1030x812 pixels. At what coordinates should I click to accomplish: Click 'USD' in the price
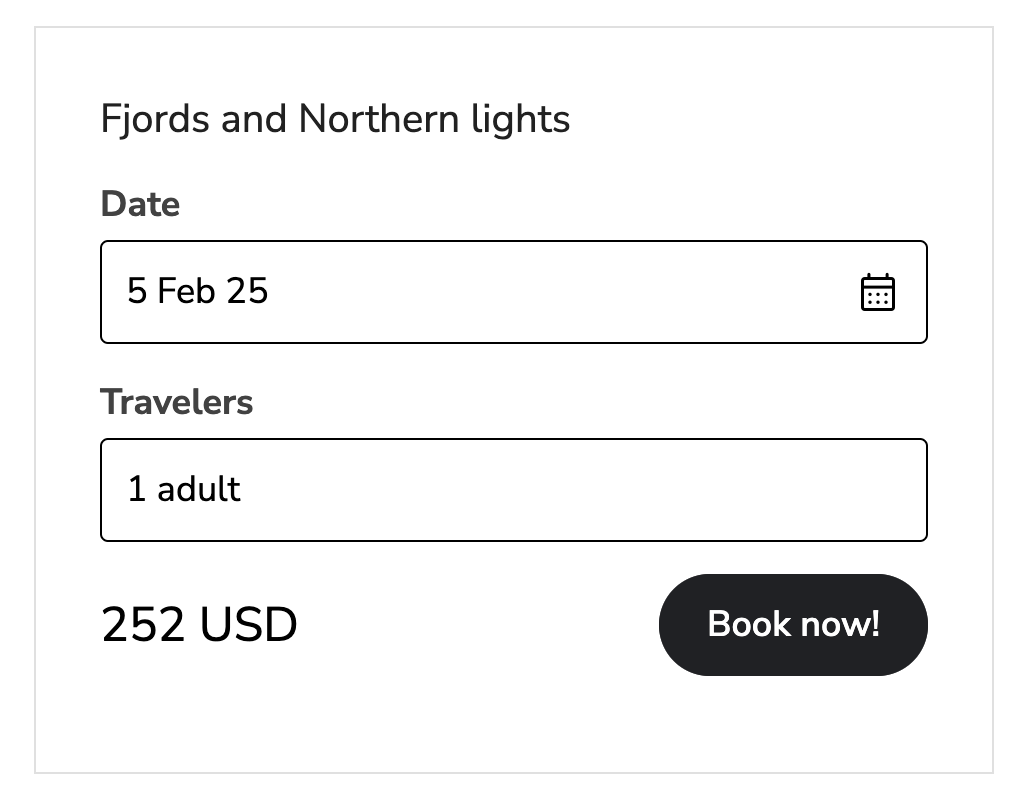click(248, 624)
